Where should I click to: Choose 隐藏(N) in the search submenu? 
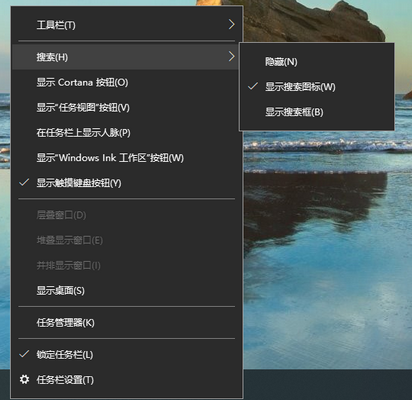(317, 62)
